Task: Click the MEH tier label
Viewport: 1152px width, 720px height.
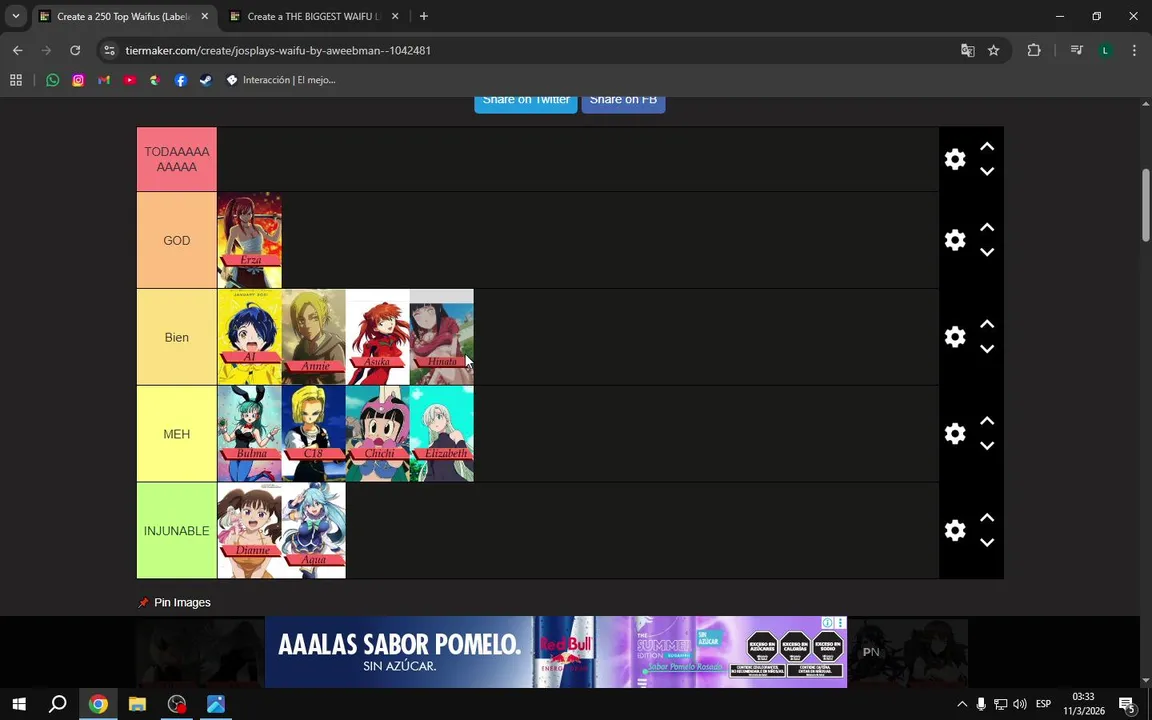Action: [176, 434]
